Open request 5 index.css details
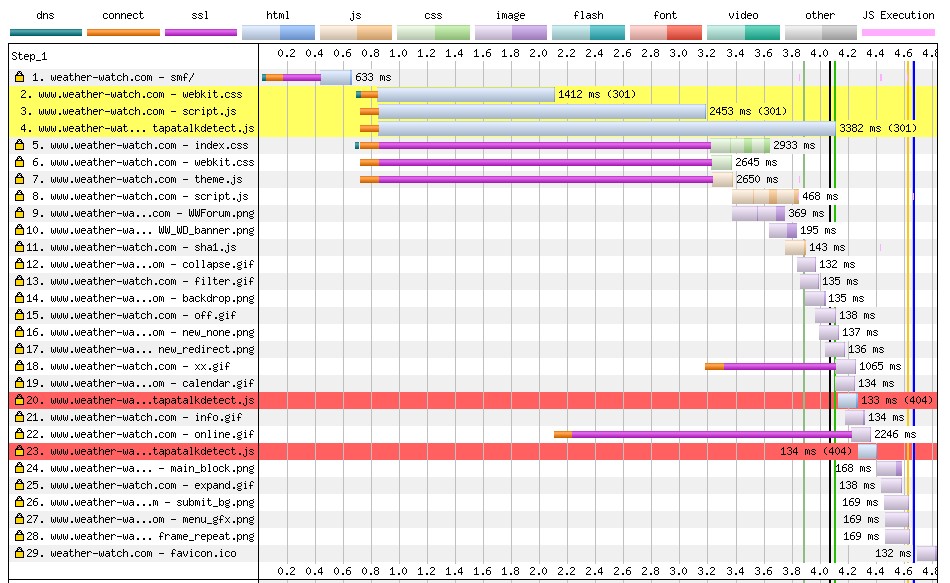The image size is (950, 583). [x=141, y=145]
